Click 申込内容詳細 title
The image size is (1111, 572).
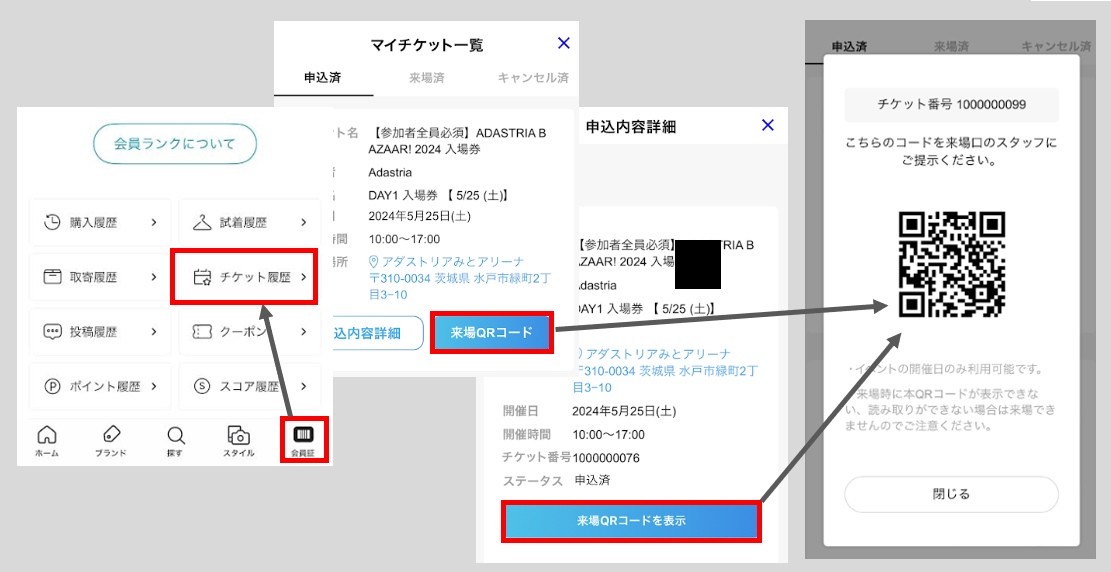pos(631,127)
